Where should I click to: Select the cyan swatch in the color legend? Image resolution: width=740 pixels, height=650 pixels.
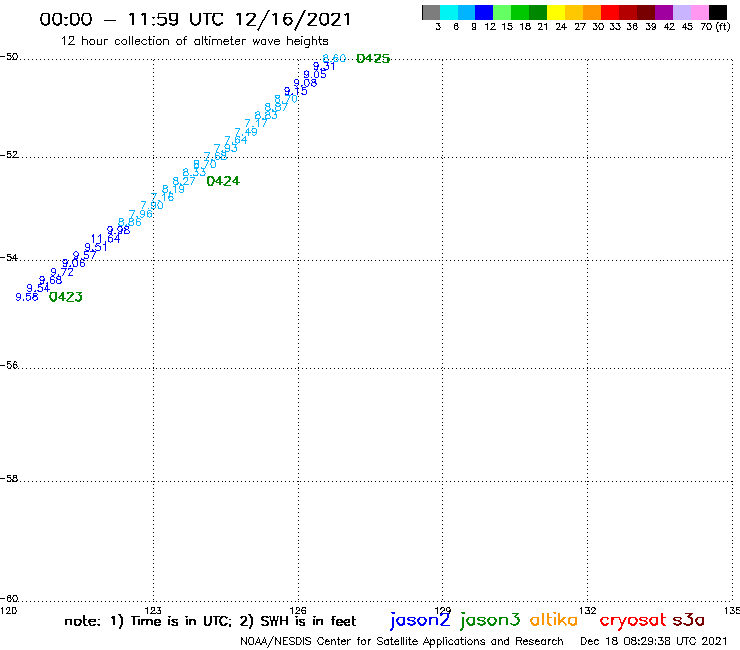449,12
